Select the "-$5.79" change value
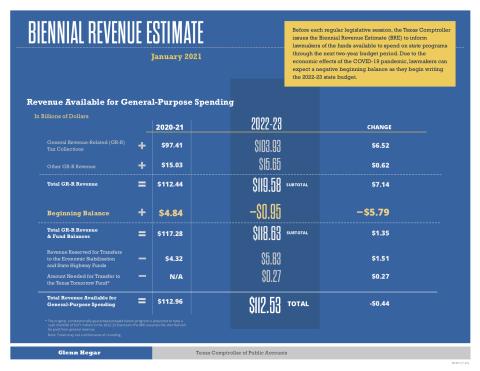 pyautogui.click(x=373, y=212)
